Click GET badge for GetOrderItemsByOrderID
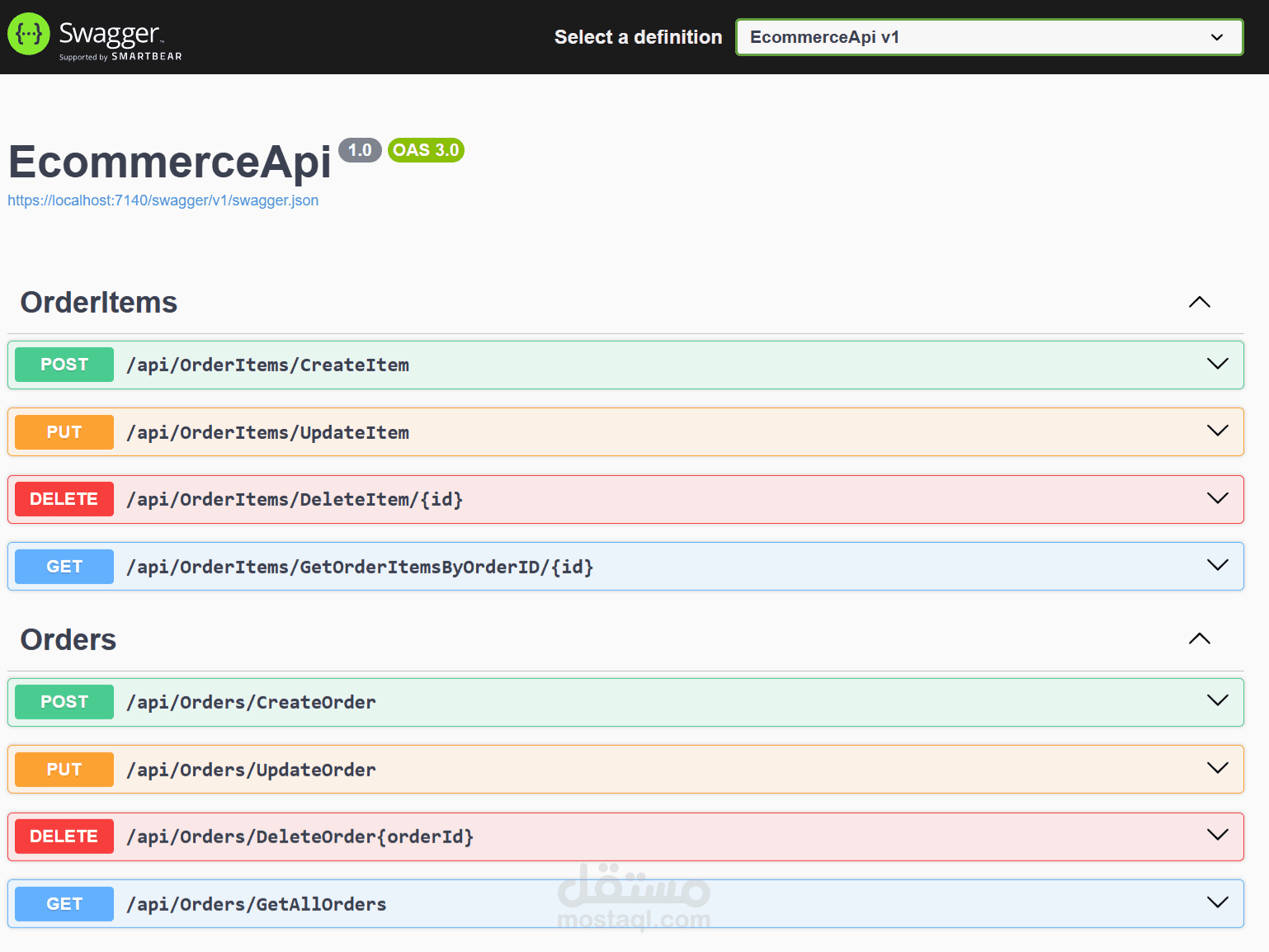This screenshot has height=952, width=1269. click(x=64, y=567)
